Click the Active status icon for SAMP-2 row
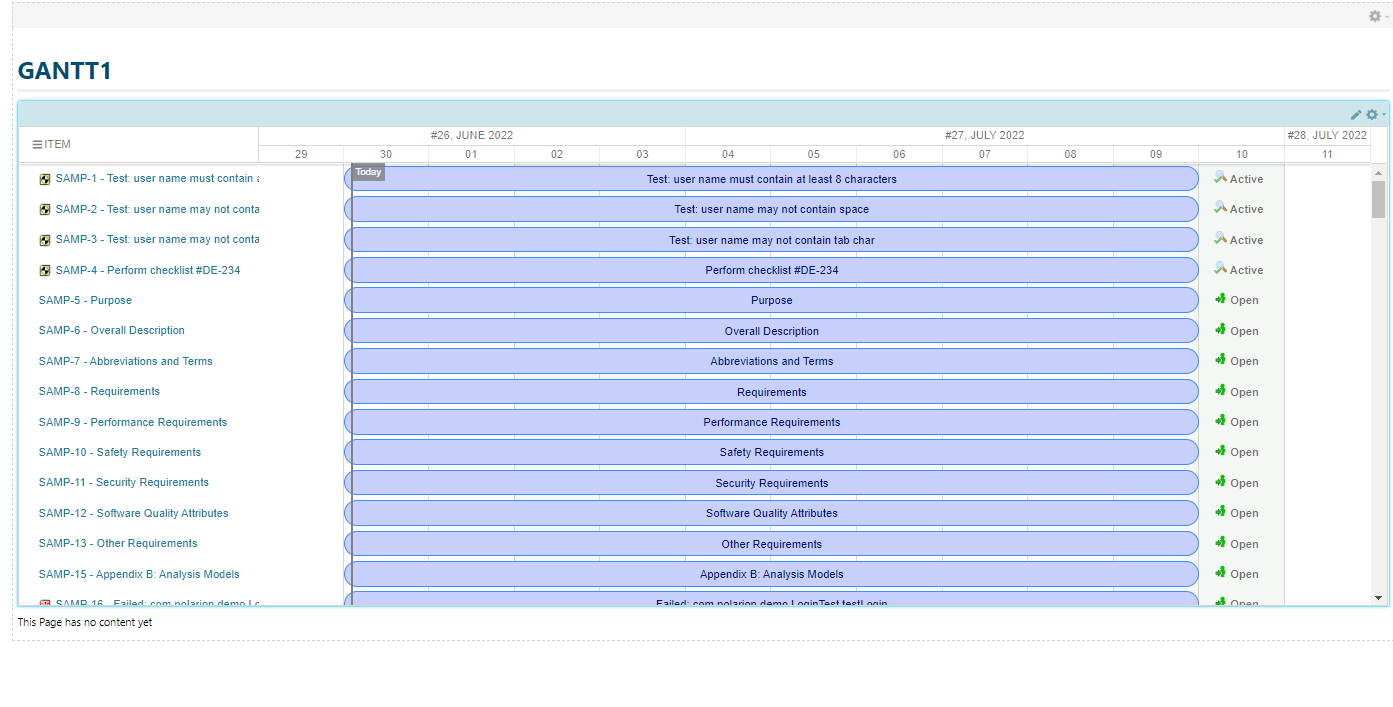 [1220, 208]
